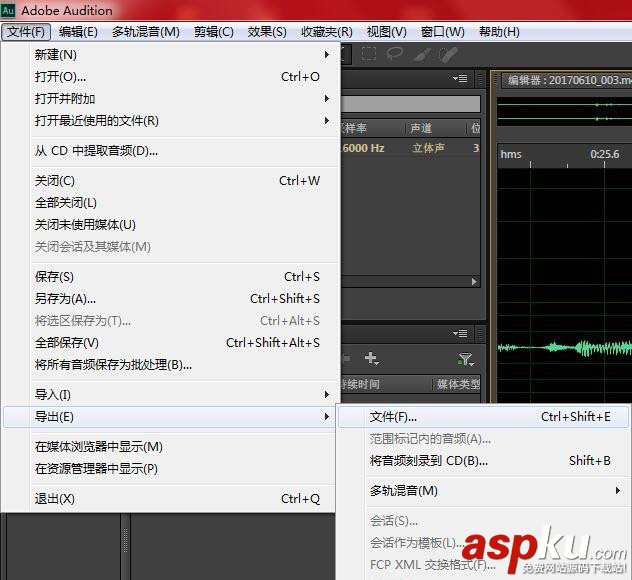The image size is (632, 580).
Task: Select the marquee selection tool icon
Action: (368, 54)
